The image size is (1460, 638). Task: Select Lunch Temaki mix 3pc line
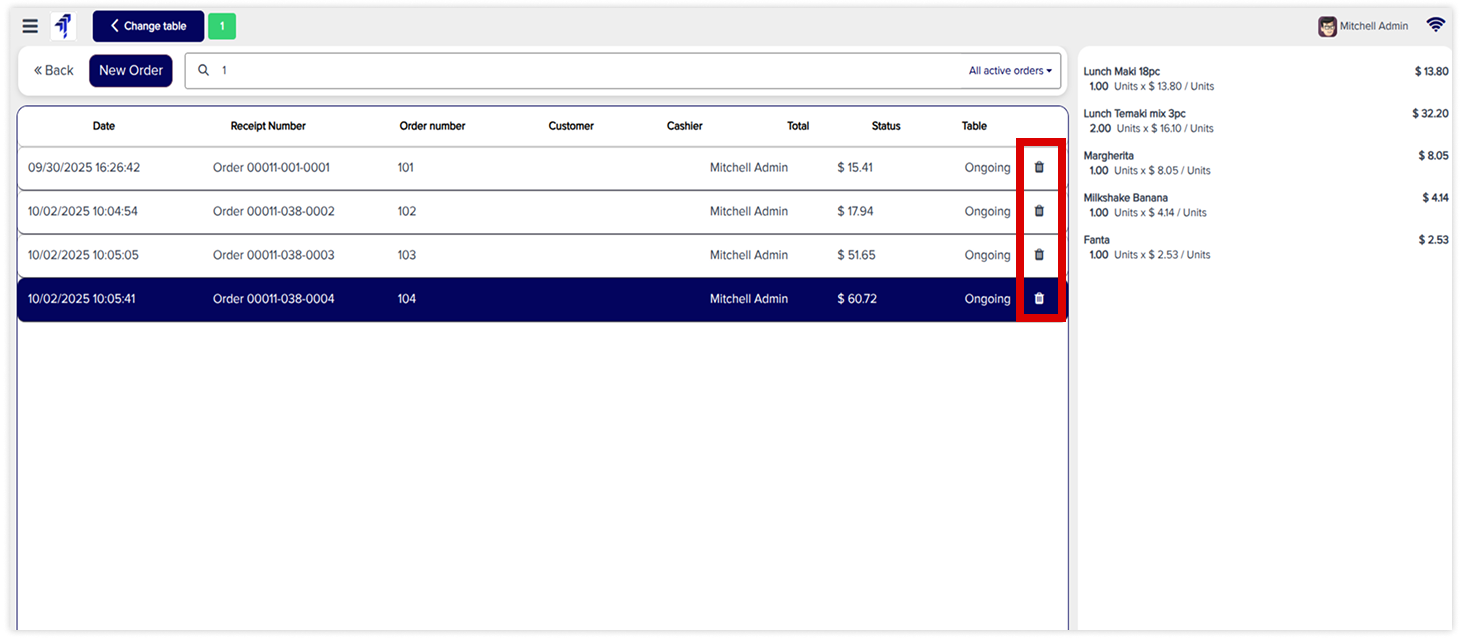point(1134,114)
